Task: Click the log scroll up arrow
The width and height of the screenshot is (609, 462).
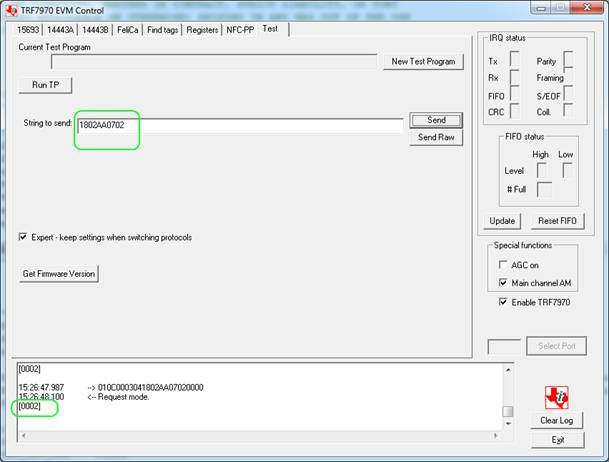Action: coord(508,370)
